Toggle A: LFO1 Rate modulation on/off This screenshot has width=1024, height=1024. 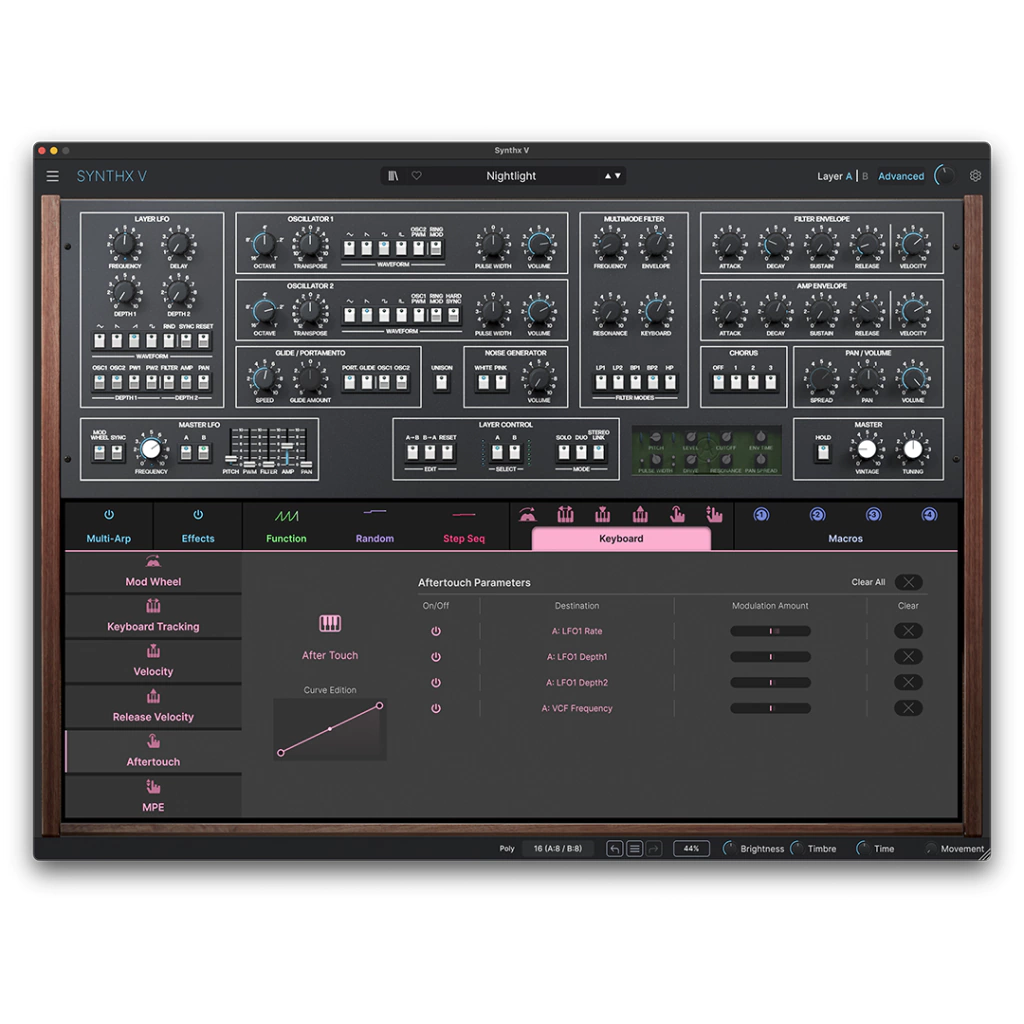click(x=436, y=632)
